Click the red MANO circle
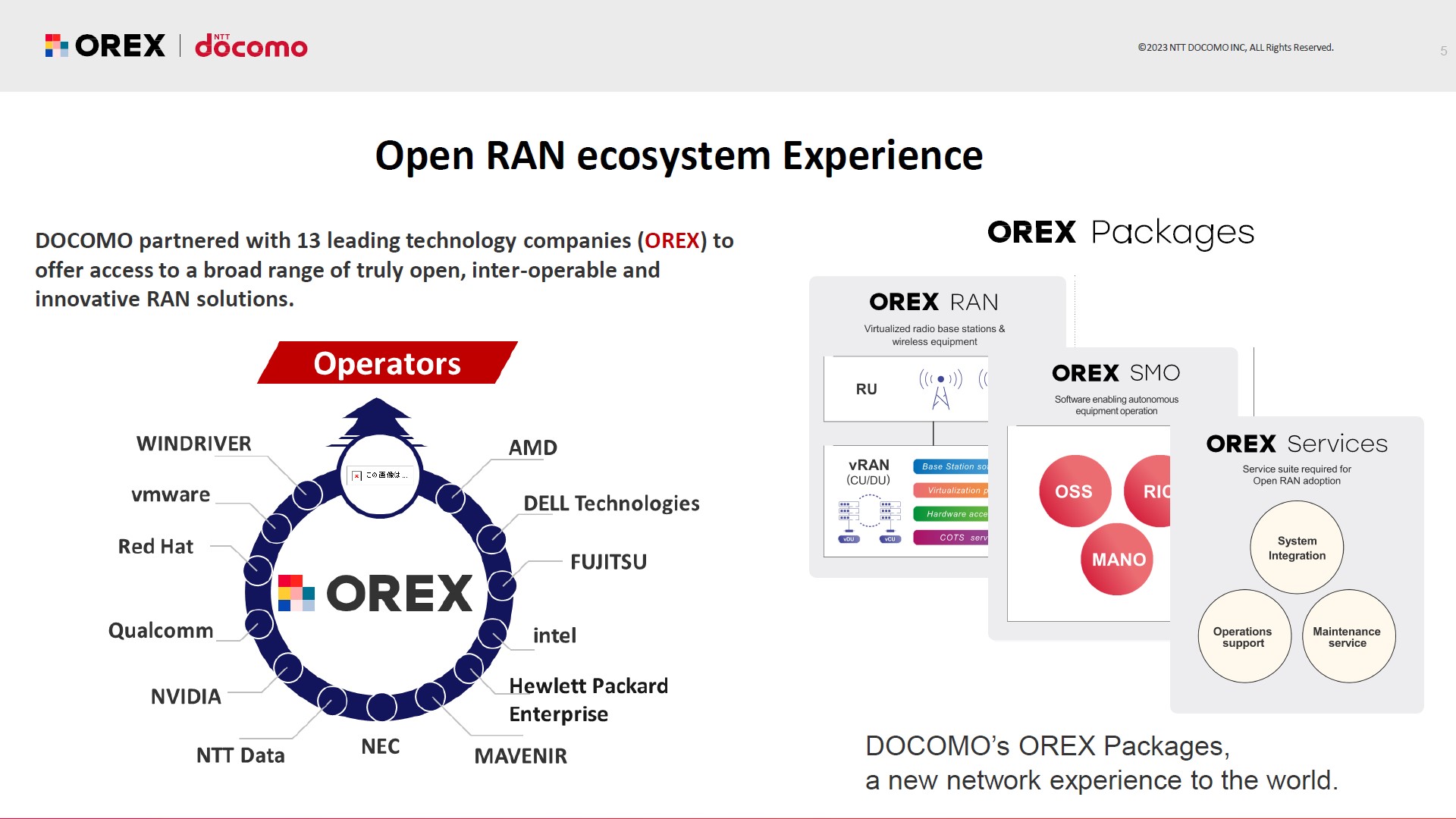1456x819 pixels. 1118,560
